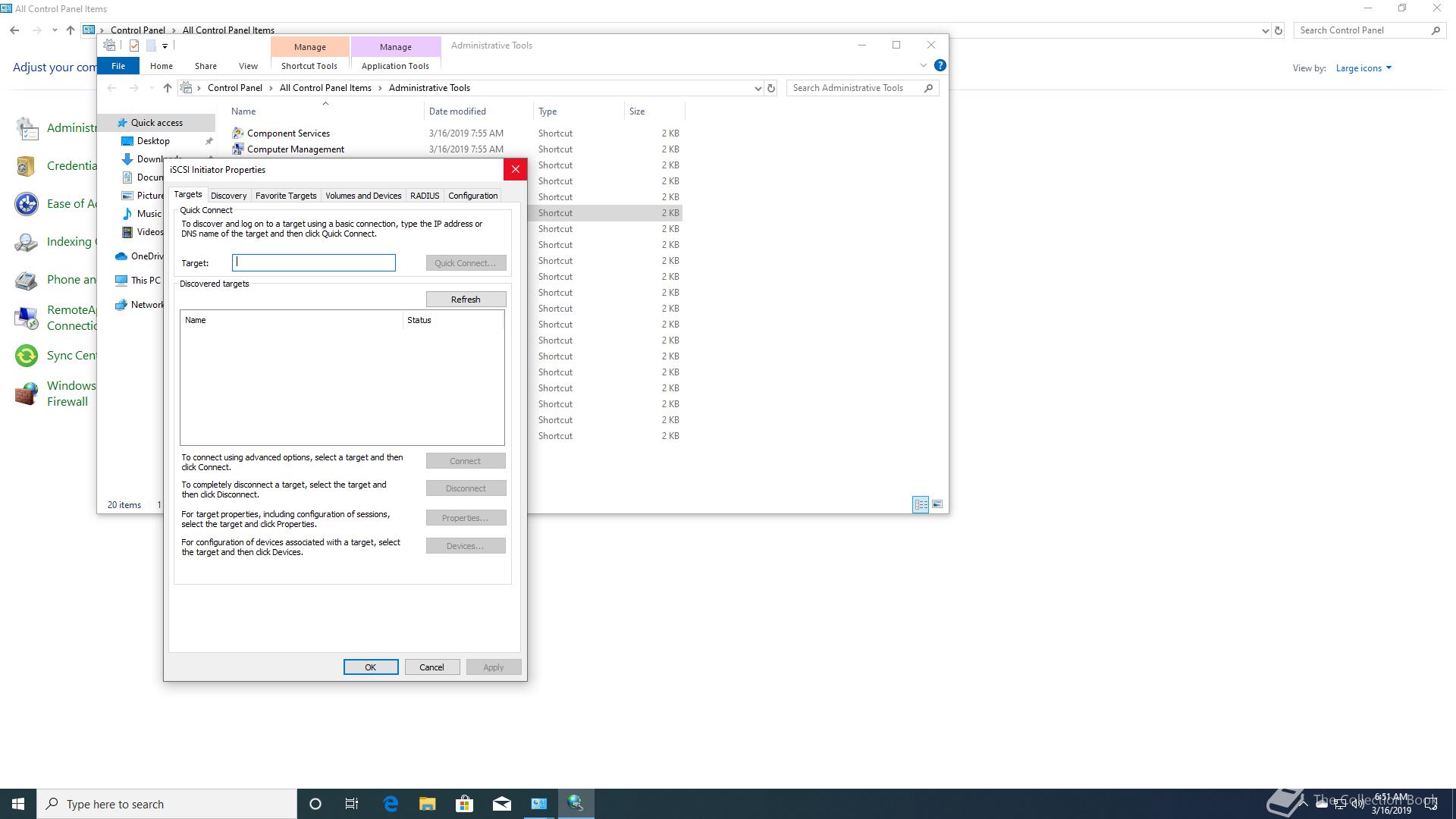Image resolution: width=1456 pixels, height=819 pixels.
Task: Open the Windows Firewall control panel icon
Action: (x=27, y=394)
